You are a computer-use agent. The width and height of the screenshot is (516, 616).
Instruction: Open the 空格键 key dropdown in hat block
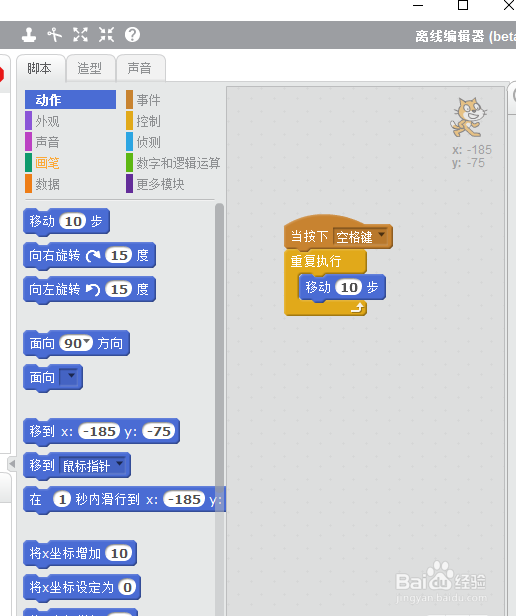click(x=362, y=237)
